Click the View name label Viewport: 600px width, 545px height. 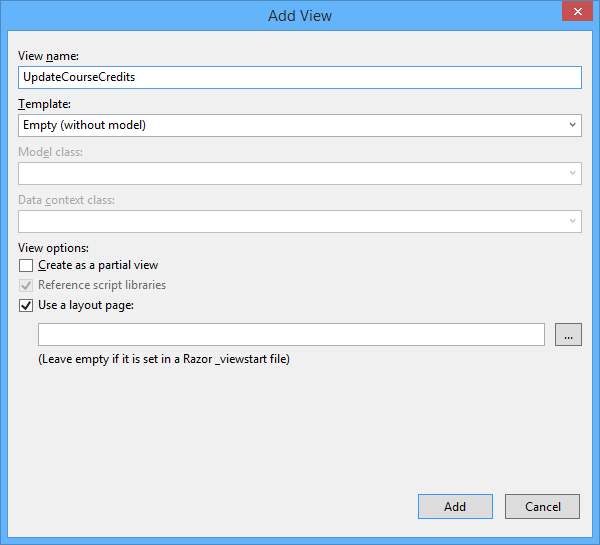(48, 56)
